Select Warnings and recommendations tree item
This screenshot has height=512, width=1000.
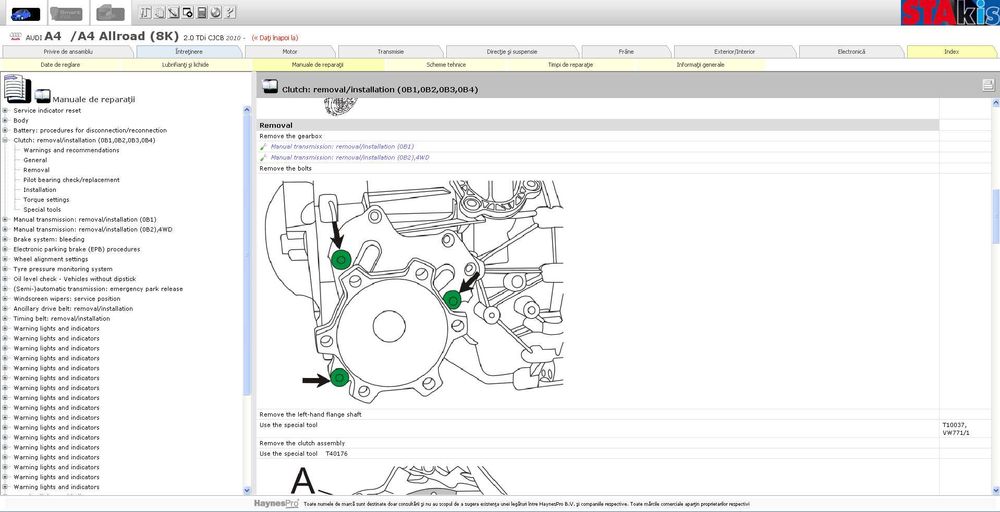pyautogui.click(x=71, y=150)
